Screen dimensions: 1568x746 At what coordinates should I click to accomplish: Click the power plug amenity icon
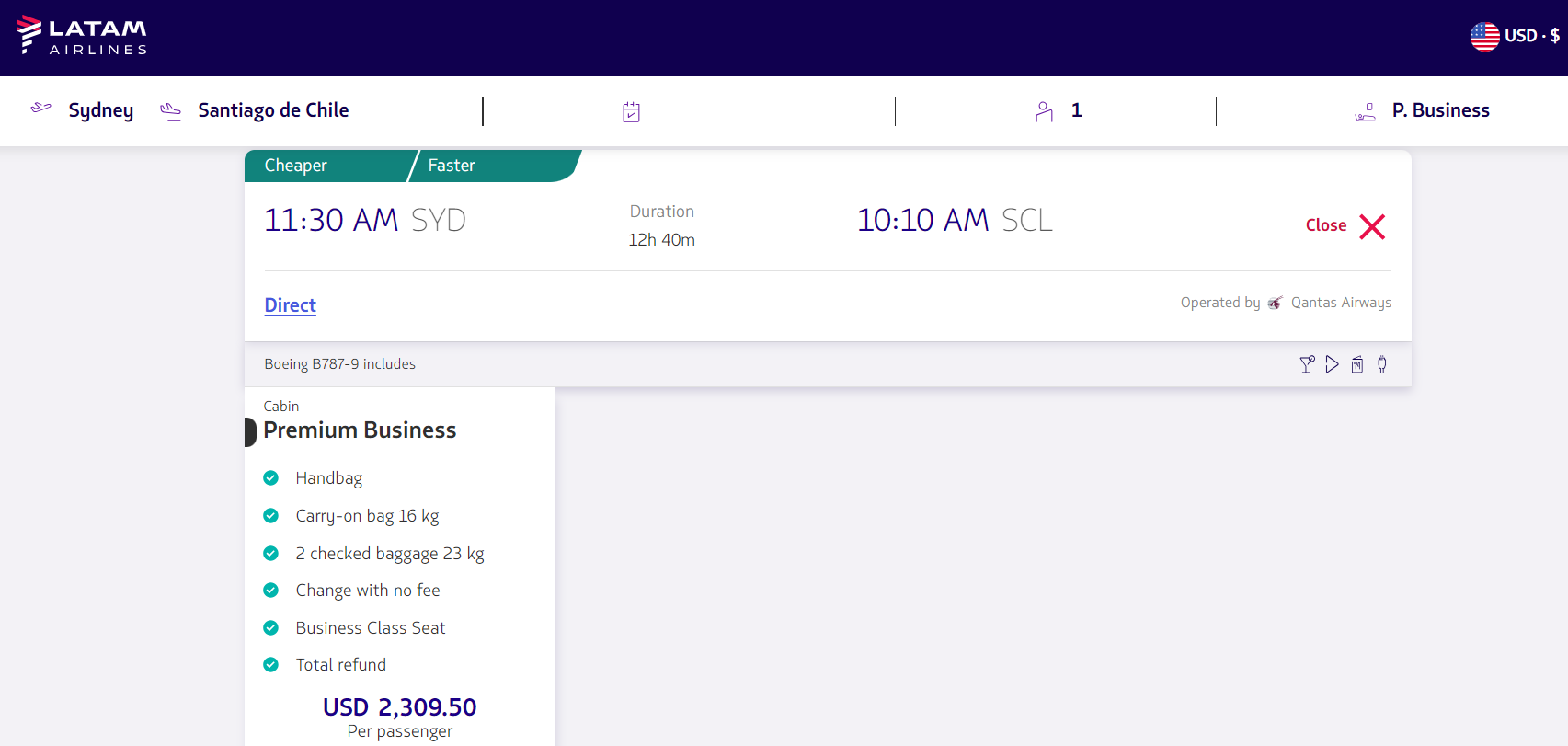tap(1382, 364)
